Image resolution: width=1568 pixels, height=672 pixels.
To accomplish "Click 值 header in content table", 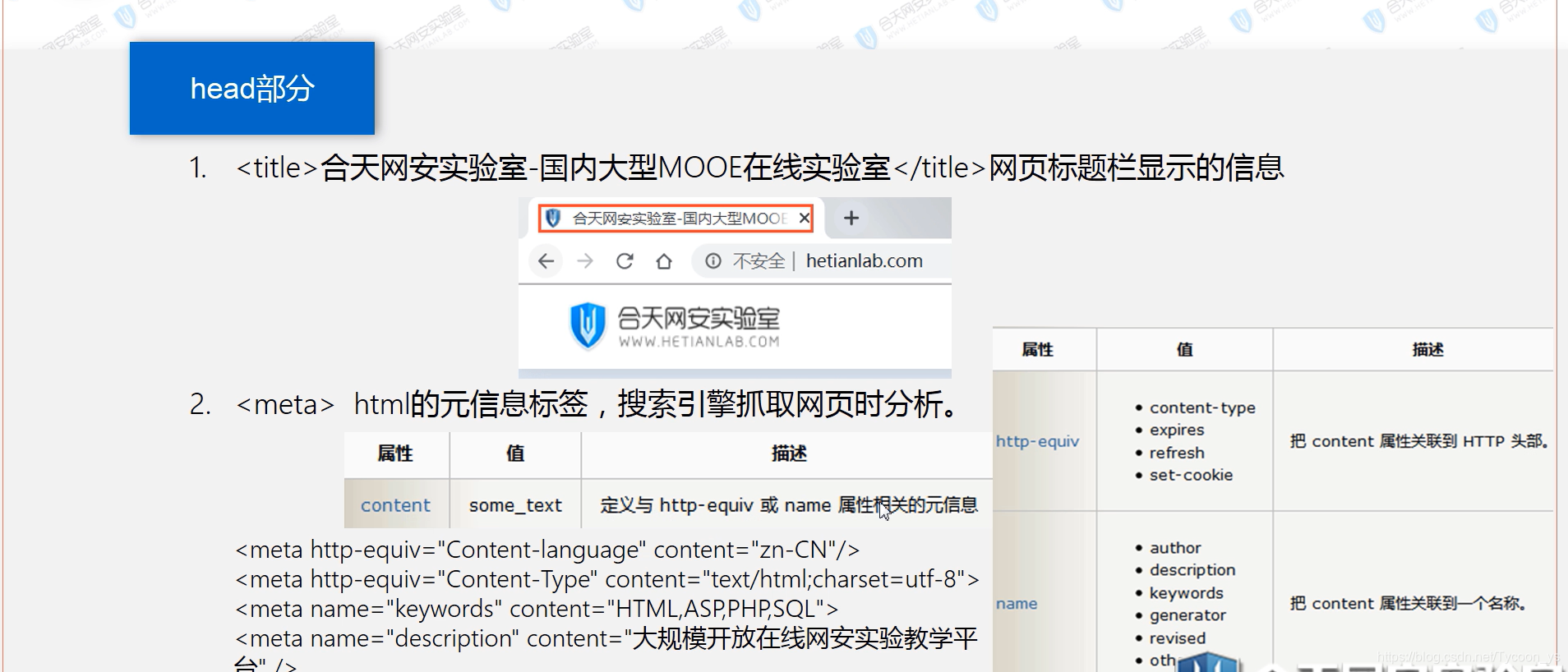I will [515, 453].
